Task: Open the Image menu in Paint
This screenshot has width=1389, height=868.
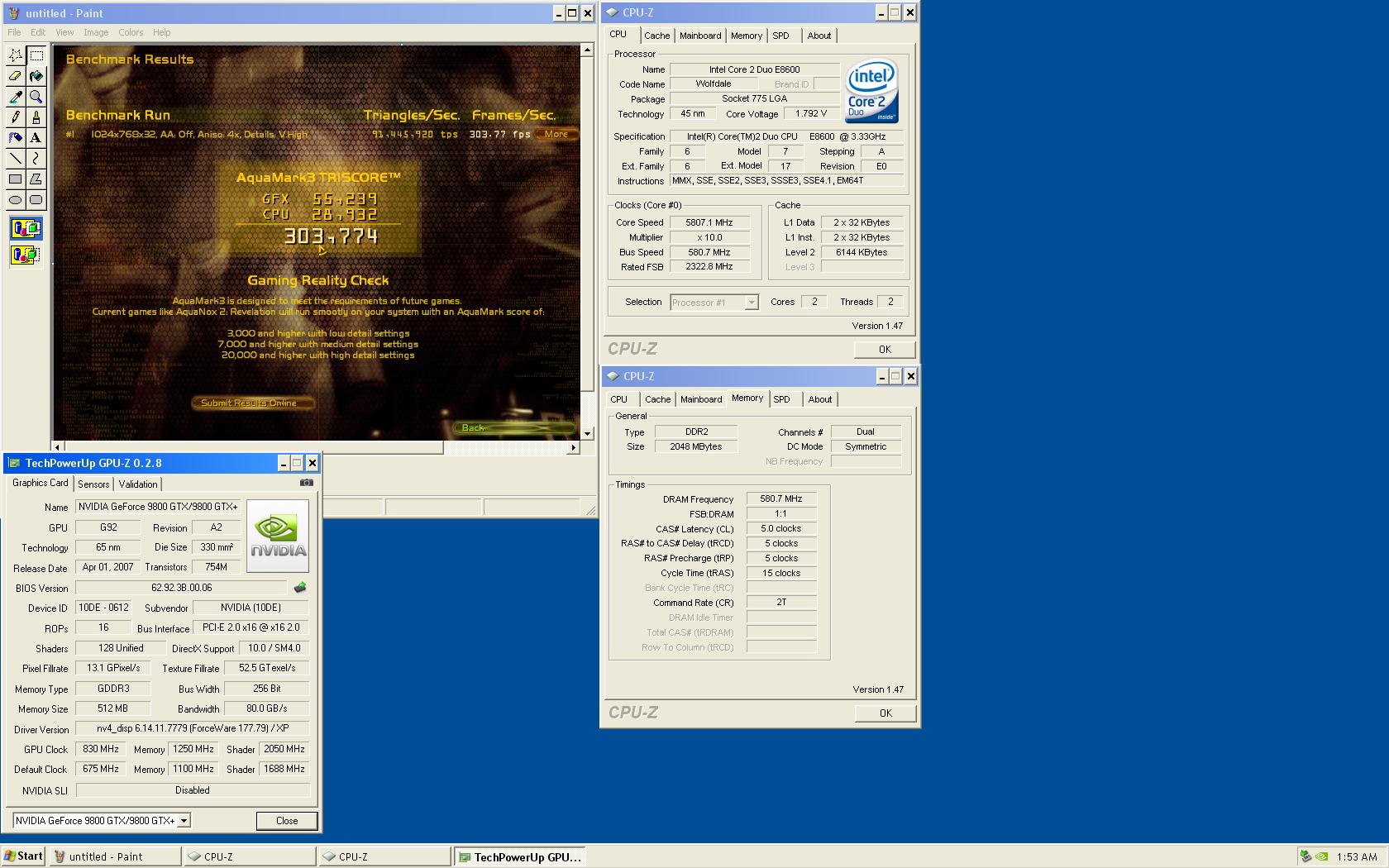Action: click(x=96, y=32)
